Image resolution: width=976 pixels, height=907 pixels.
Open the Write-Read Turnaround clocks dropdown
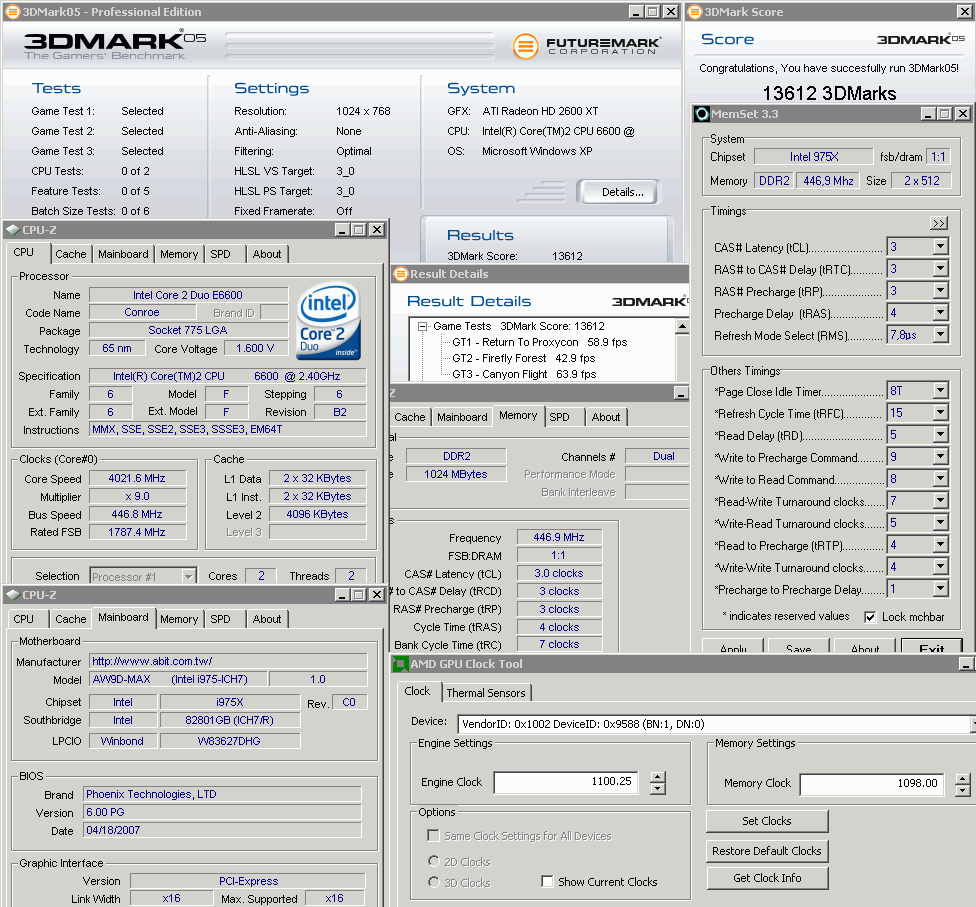click(941, 522)
